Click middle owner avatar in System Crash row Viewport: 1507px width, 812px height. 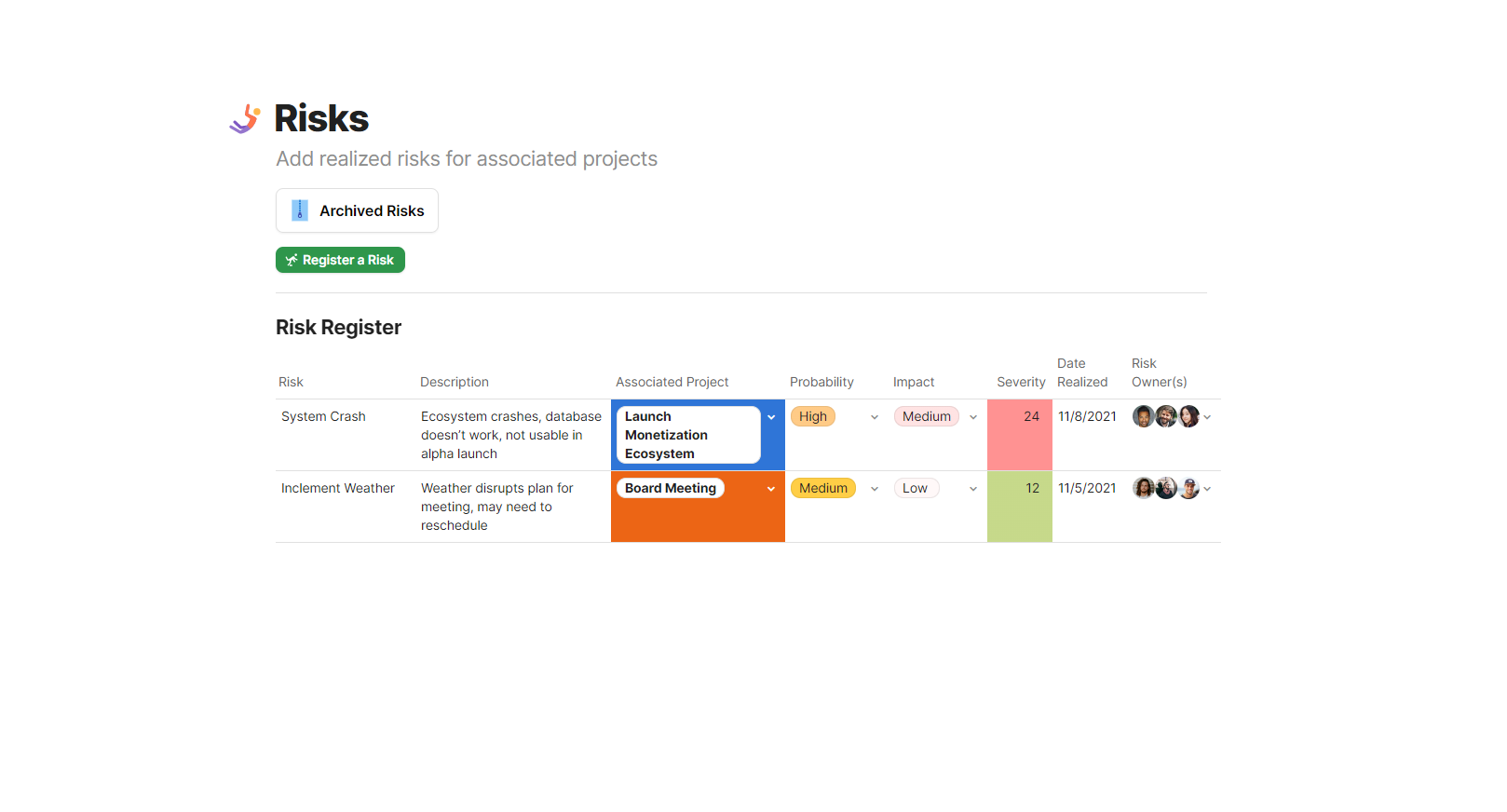(1166, 416)
